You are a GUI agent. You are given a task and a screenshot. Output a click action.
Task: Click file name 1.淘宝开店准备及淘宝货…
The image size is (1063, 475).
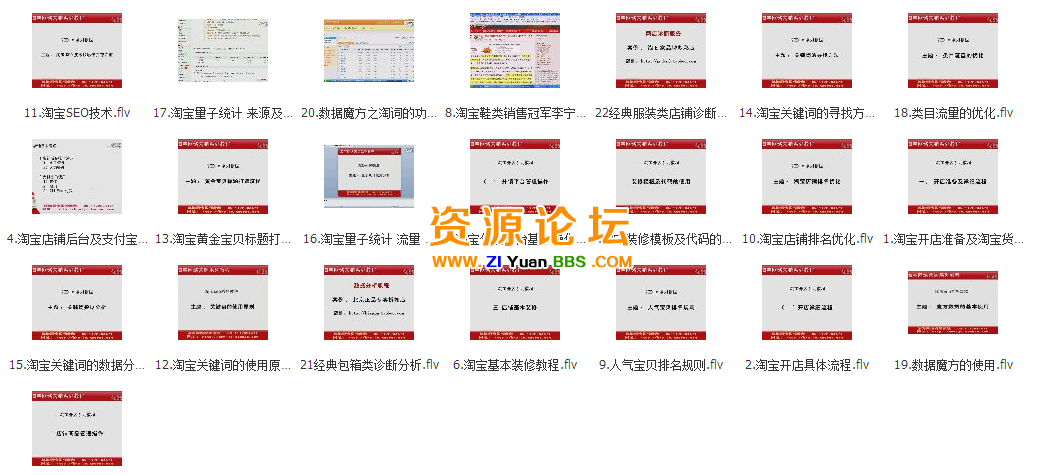pos(953,239)
